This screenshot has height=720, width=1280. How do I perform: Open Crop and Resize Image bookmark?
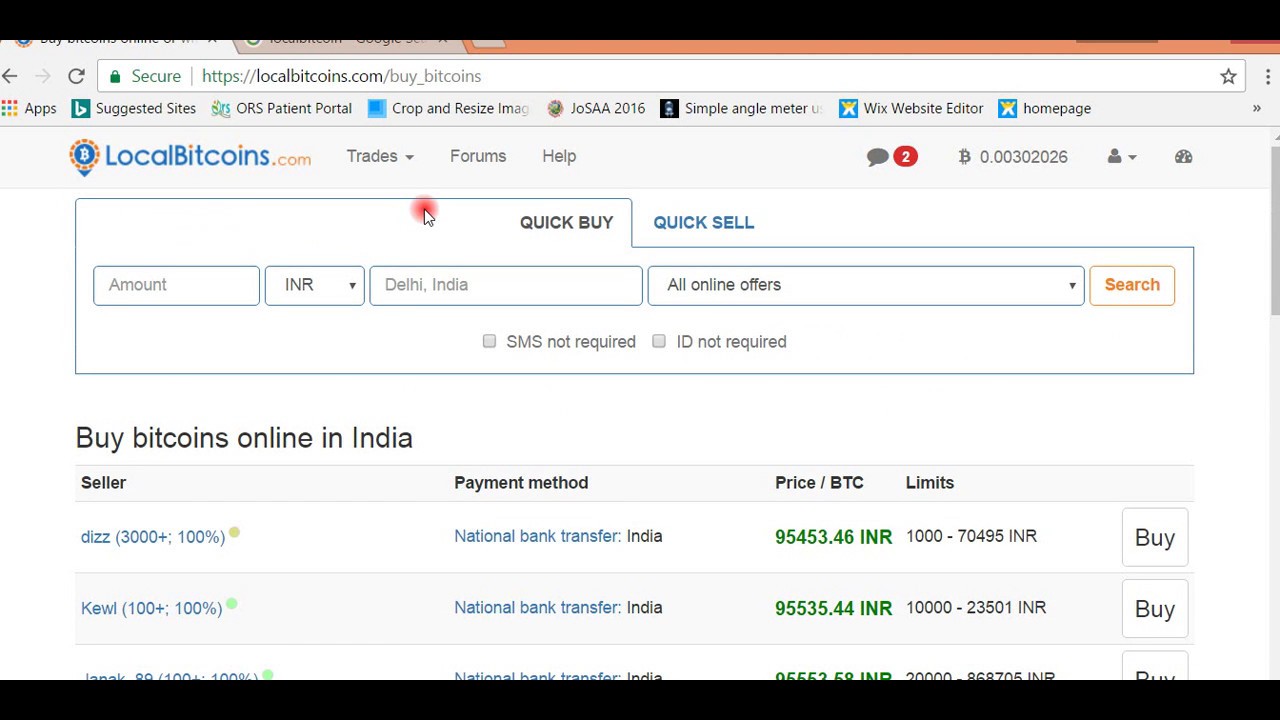(448, 108)
